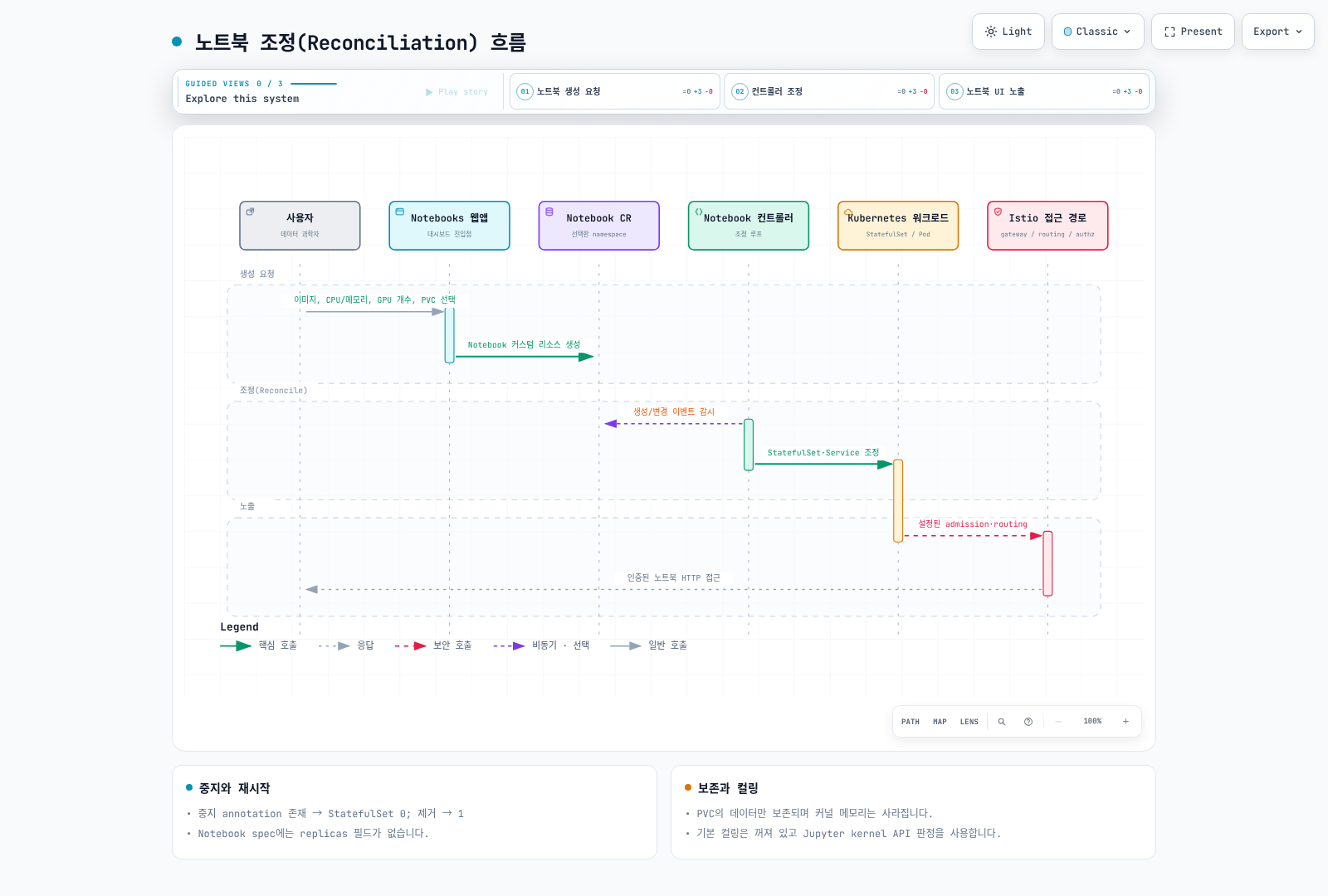The image size is (1328, 896).
Task: Click the database icon in Notebook CR
Action: 549,212
